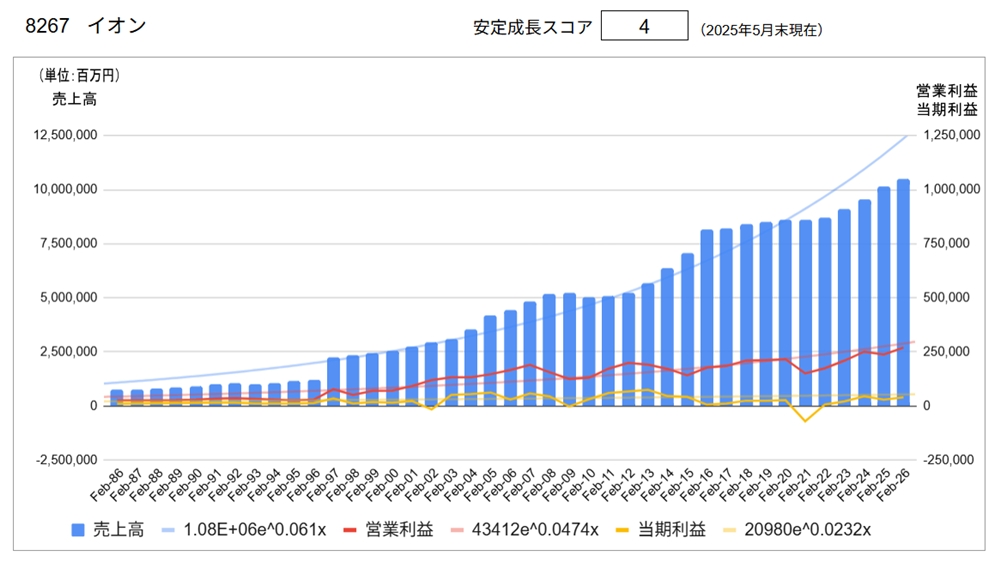Click the Feb-09 x-axis label
Viewport: 1000px width, 568px height.
559,485
